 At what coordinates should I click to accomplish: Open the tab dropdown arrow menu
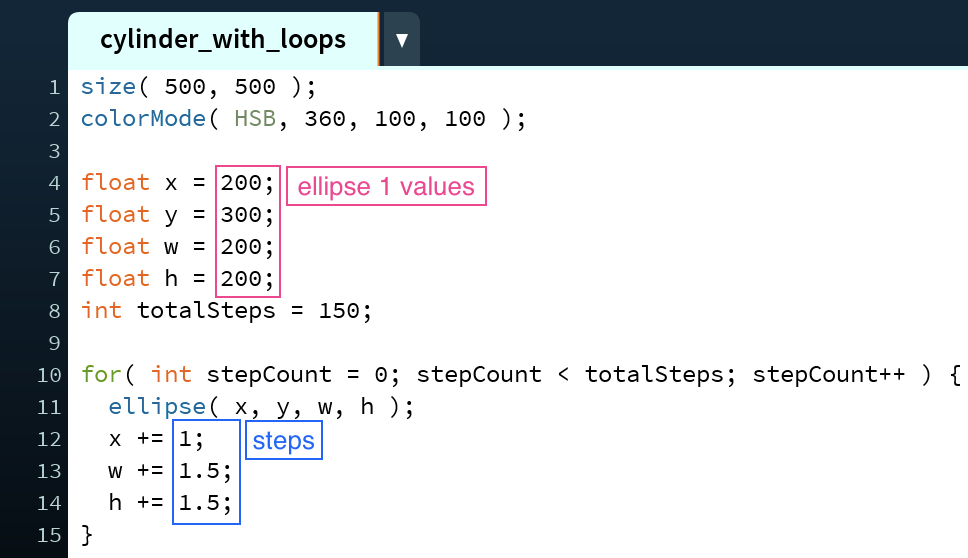(x=402, y=40)
